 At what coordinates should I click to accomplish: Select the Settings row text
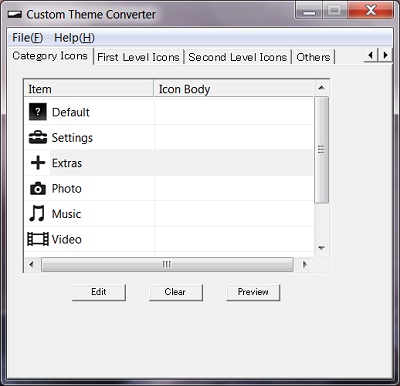72,138
